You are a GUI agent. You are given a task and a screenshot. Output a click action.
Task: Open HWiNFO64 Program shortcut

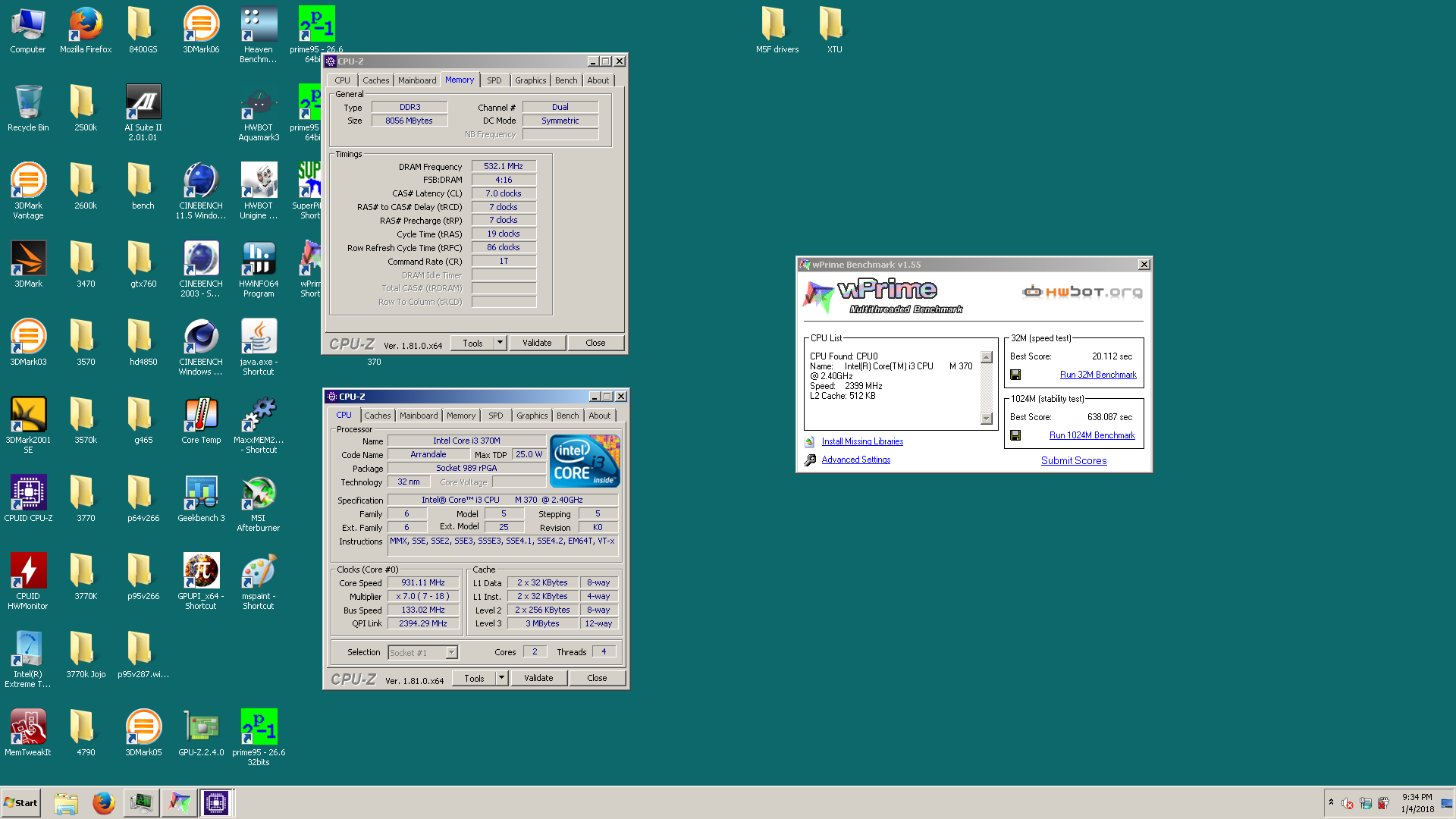(x=259, y=269)
